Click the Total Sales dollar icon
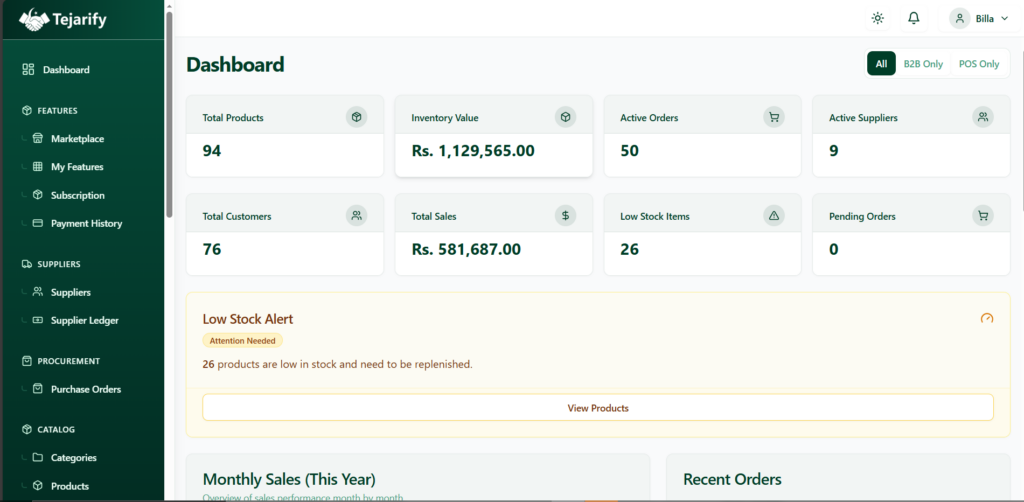1024x502 pixels. pos(565,215)
